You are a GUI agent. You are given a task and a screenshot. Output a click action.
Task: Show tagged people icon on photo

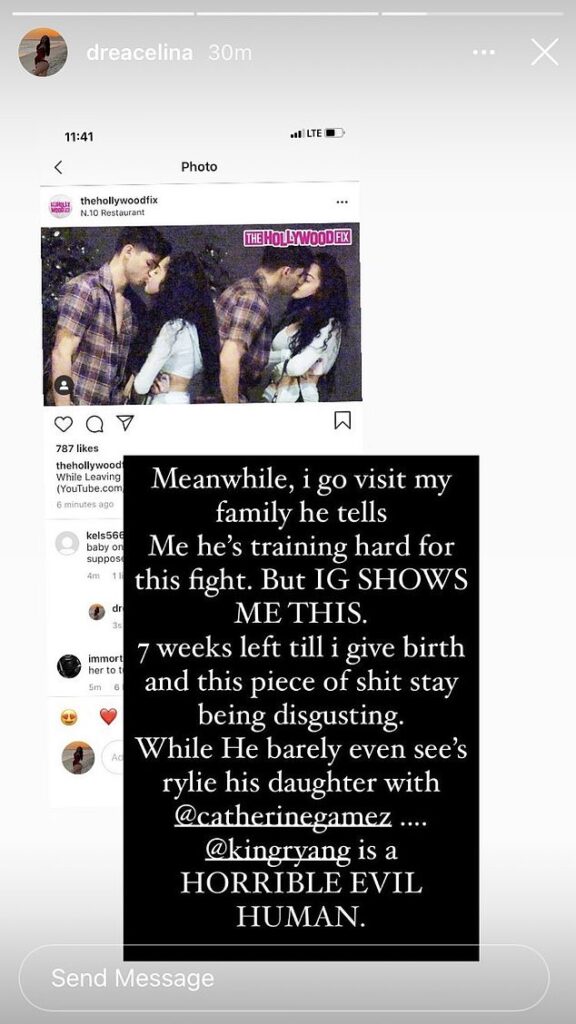point(64,385)
